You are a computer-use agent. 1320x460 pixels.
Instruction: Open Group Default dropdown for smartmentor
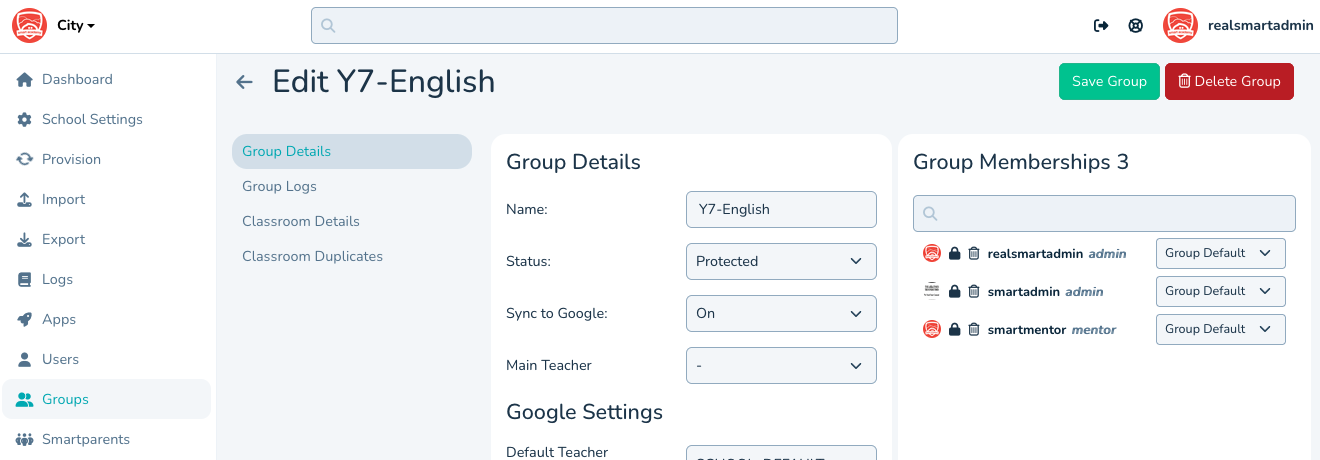click(x=1220, y=329)
